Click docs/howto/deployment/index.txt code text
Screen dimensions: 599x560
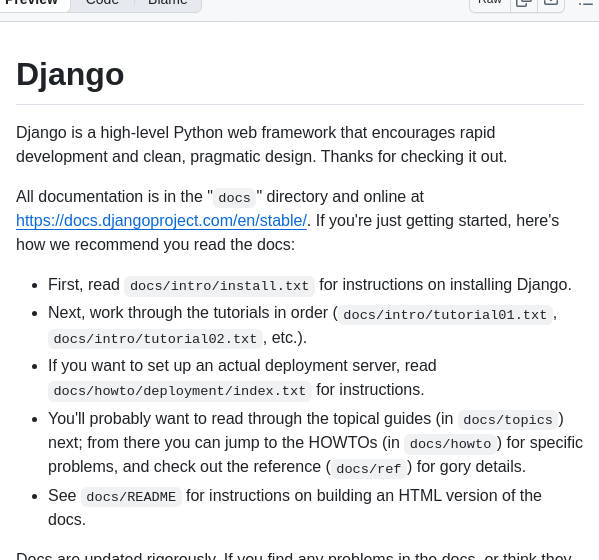tap(180, 391)
